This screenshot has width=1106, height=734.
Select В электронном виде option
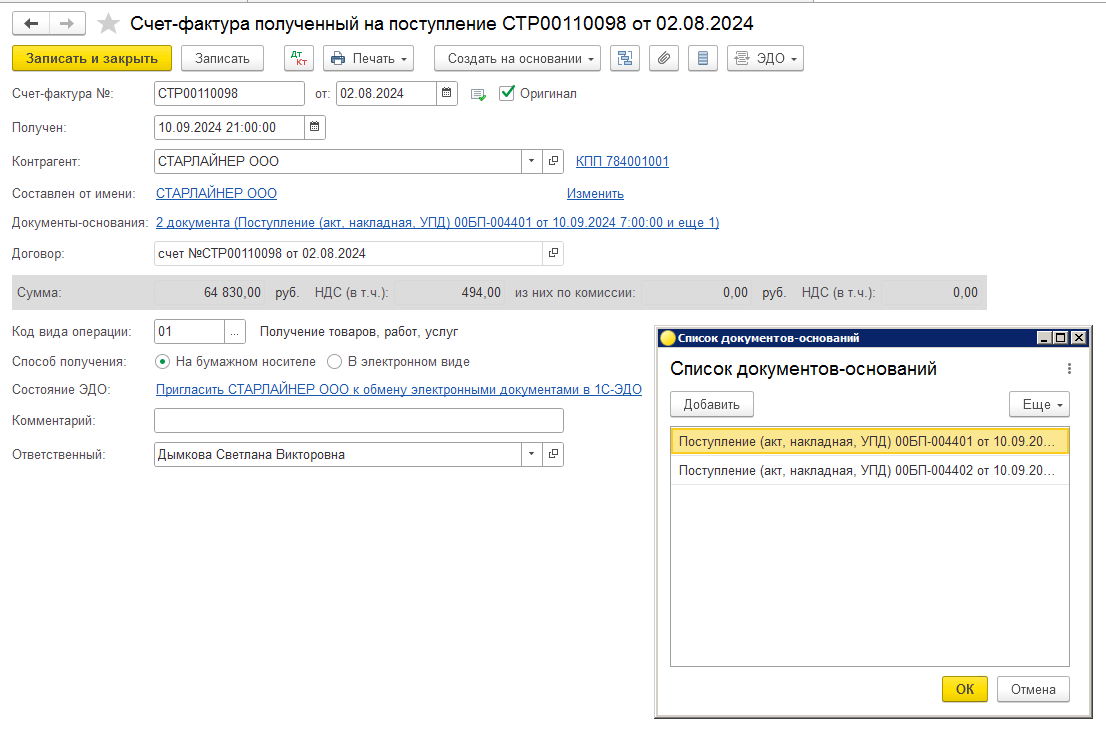[335, 362]
